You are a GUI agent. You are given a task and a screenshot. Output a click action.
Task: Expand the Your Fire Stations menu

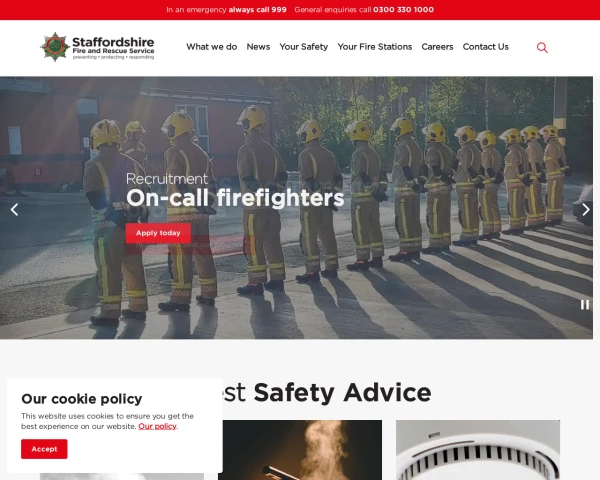tap(375, 47)
